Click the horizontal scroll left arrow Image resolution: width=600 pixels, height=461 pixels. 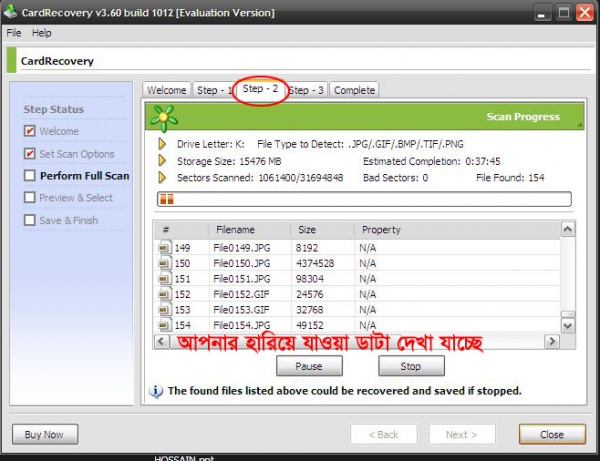161,341
